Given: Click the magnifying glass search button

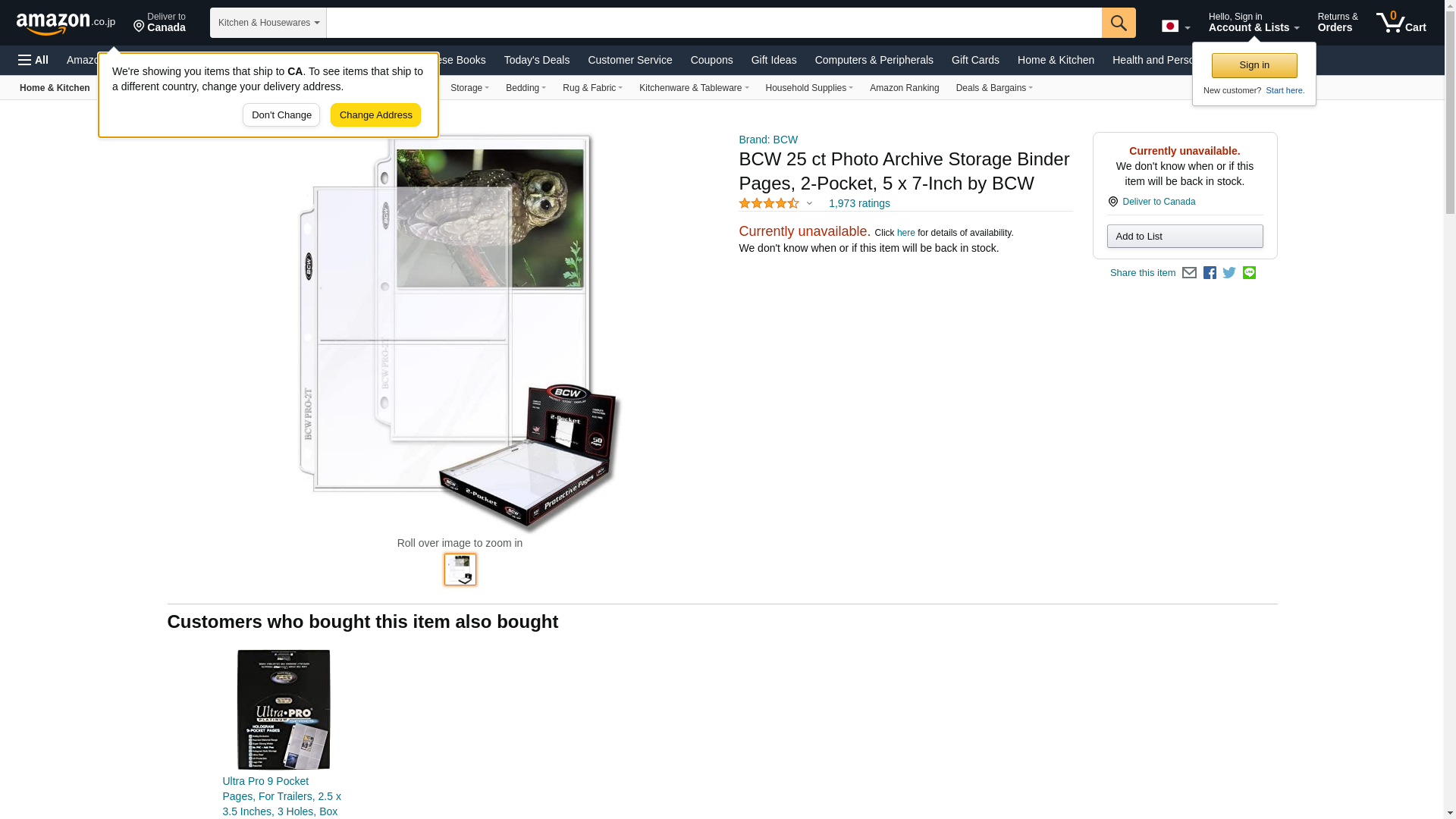Looking at the screenshot, I should [x=1119, y=23].
